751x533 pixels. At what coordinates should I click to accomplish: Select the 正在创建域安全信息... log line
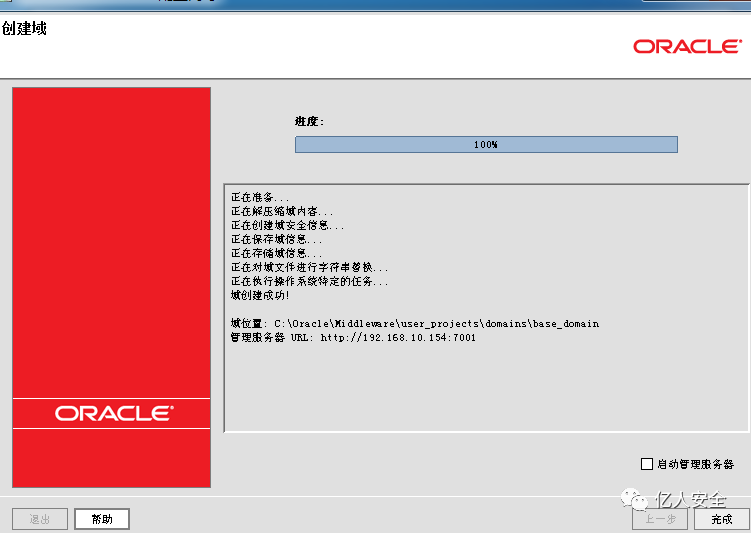(x=287, y=225)
